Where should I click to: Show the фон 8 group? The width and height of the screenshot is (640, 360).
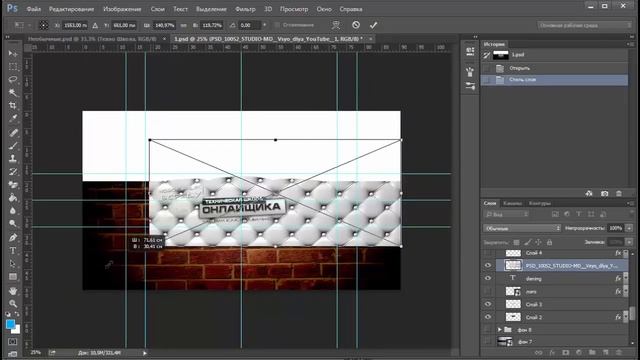click(x=488, y=329)
